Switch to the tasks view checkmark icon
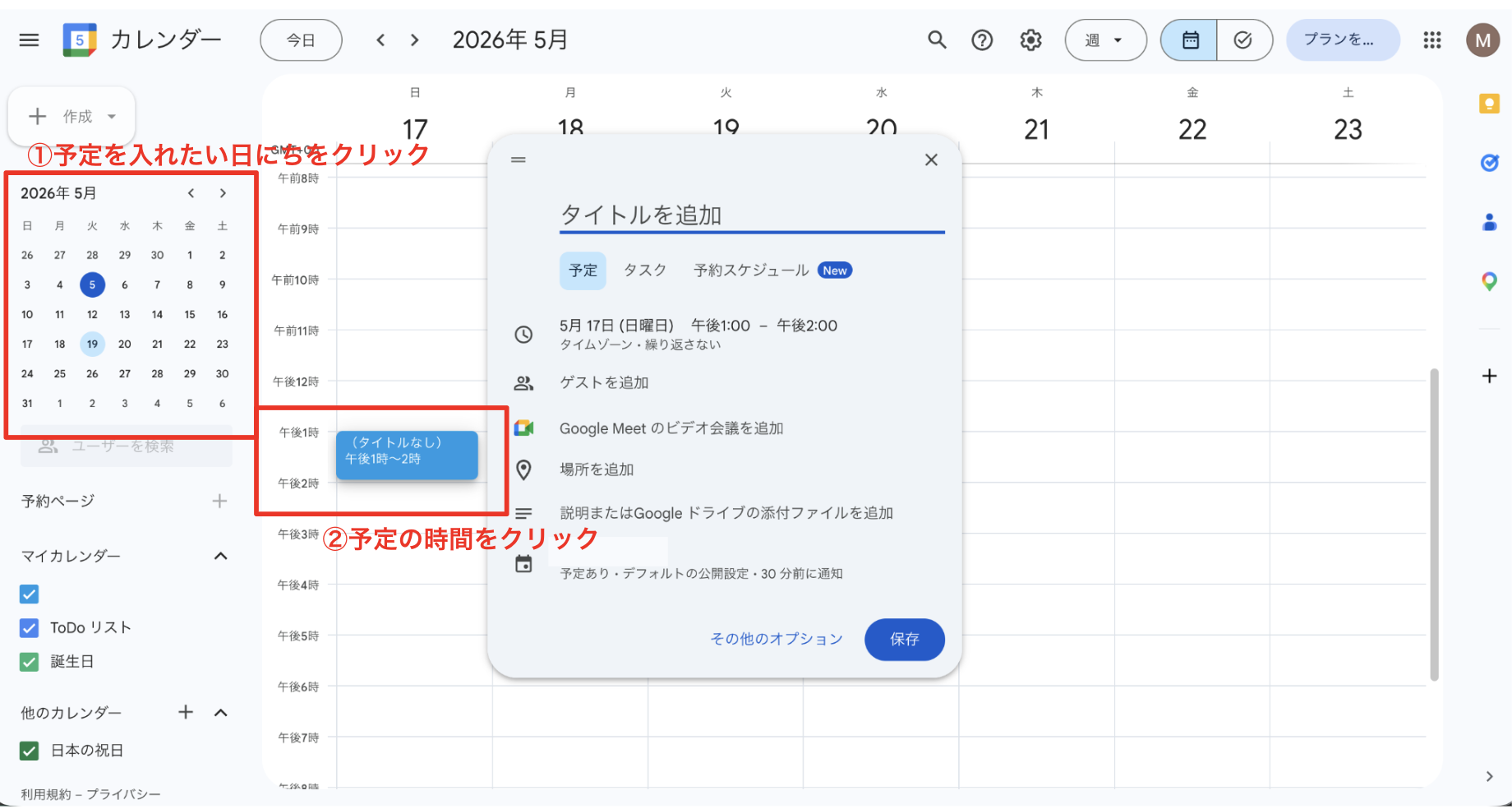This screenshot has height=809, width=1512. click(1243, 40)
